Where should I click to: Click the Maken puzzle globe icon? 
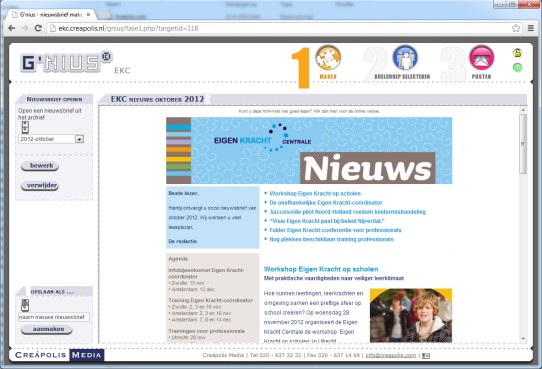(328, 58)
